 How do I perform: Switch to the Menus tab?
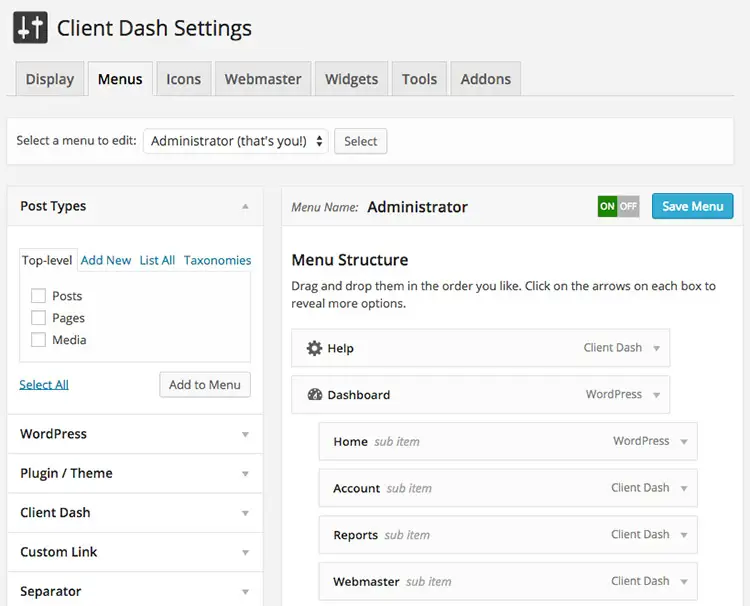click(x=120, y=79)
